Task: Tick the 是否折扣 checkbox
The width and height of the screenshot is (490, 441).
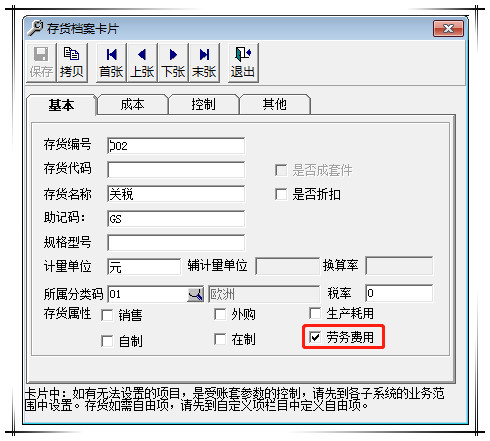Action: (281, 194)
